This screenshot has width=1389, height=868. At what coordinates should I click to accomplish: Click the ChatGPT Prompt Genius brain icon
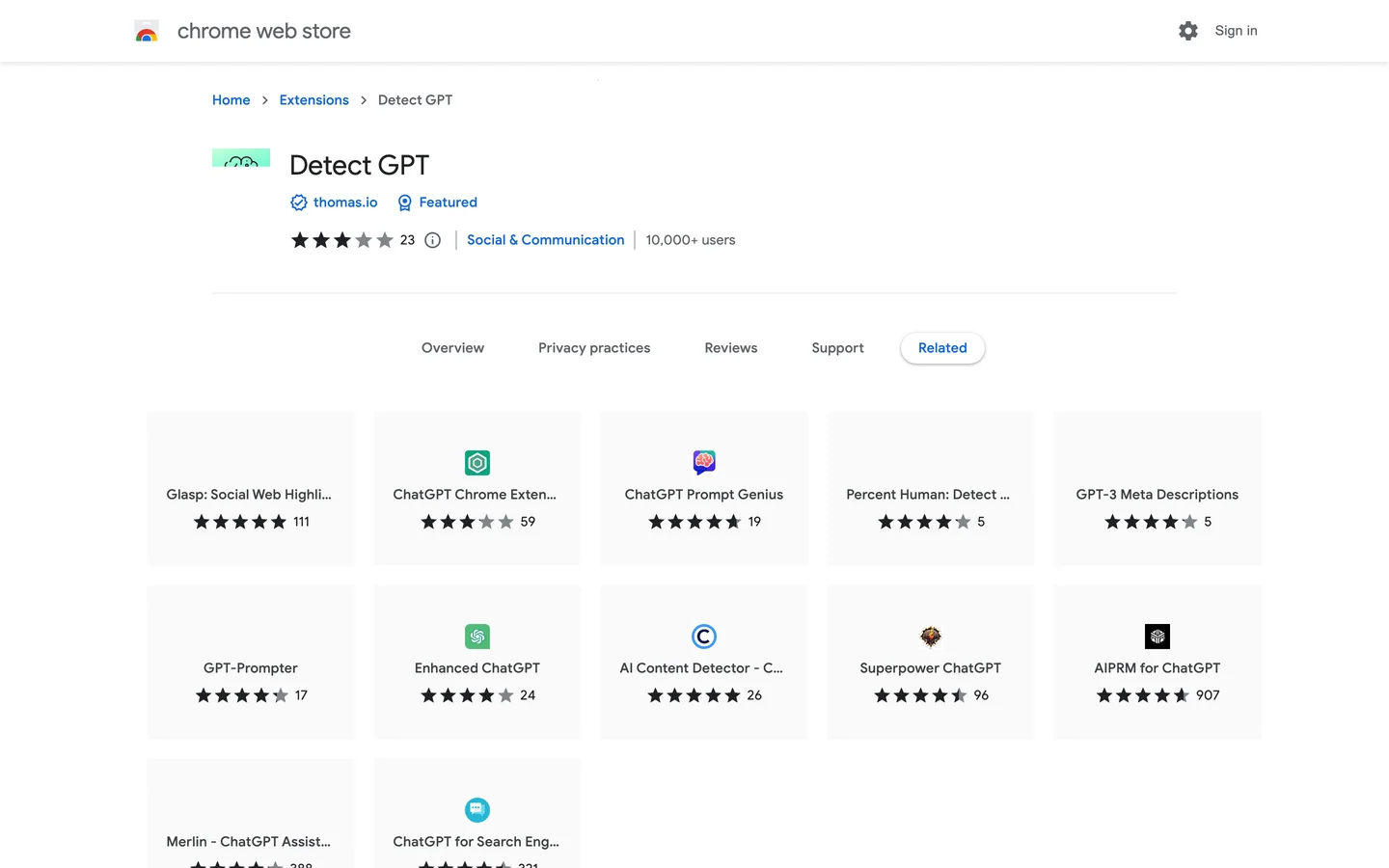point(704,463)
